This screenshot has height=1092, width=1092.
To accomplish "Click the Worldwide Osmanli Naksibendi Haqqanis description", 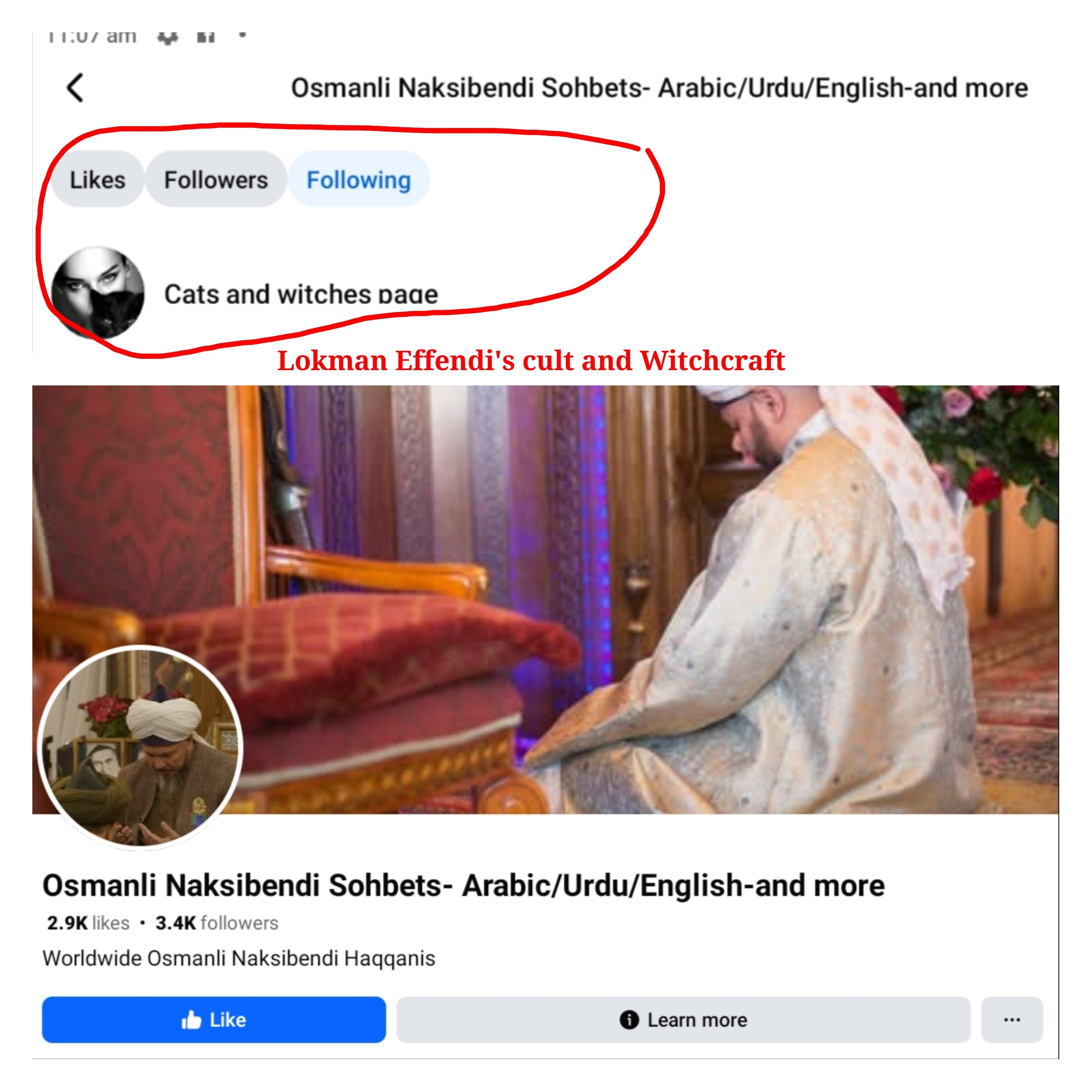I will [x=239, y=958].
